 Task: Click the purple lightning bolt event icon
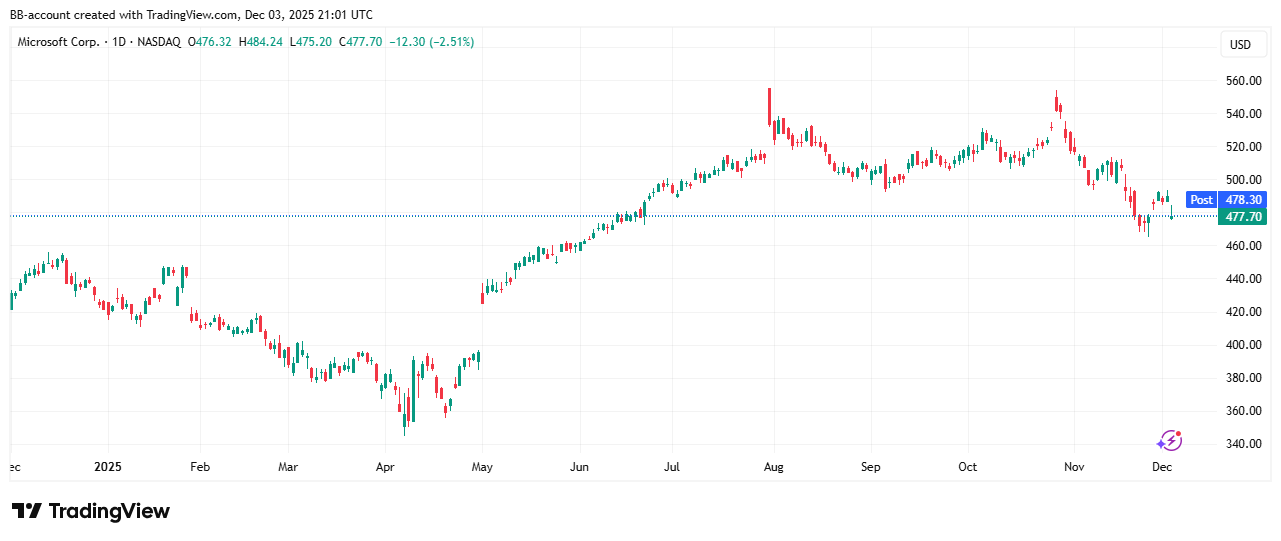tap(1169, 441)
